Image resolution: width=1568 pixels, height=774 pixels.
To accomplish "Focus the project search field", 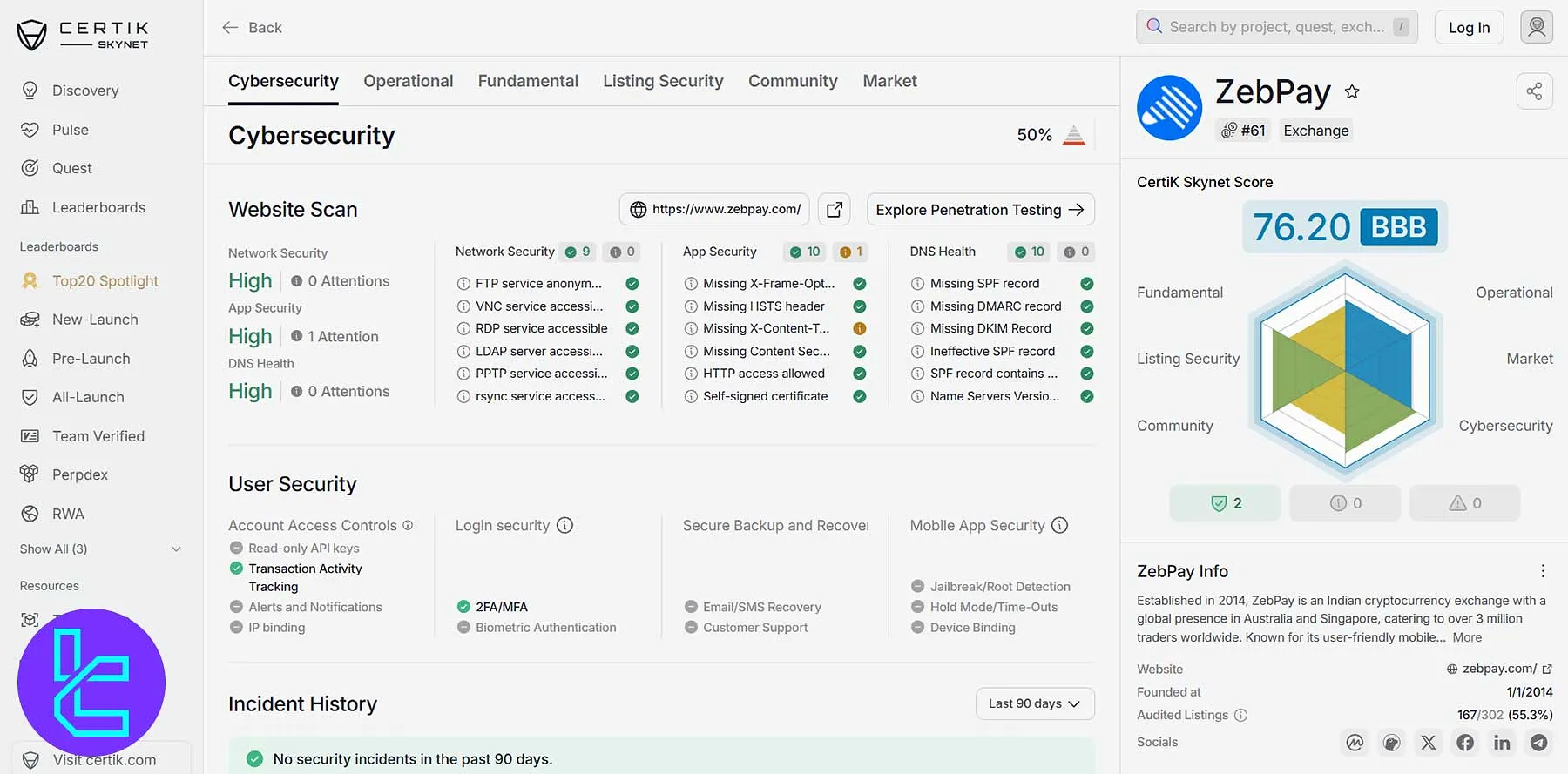I will [1276, 27].
